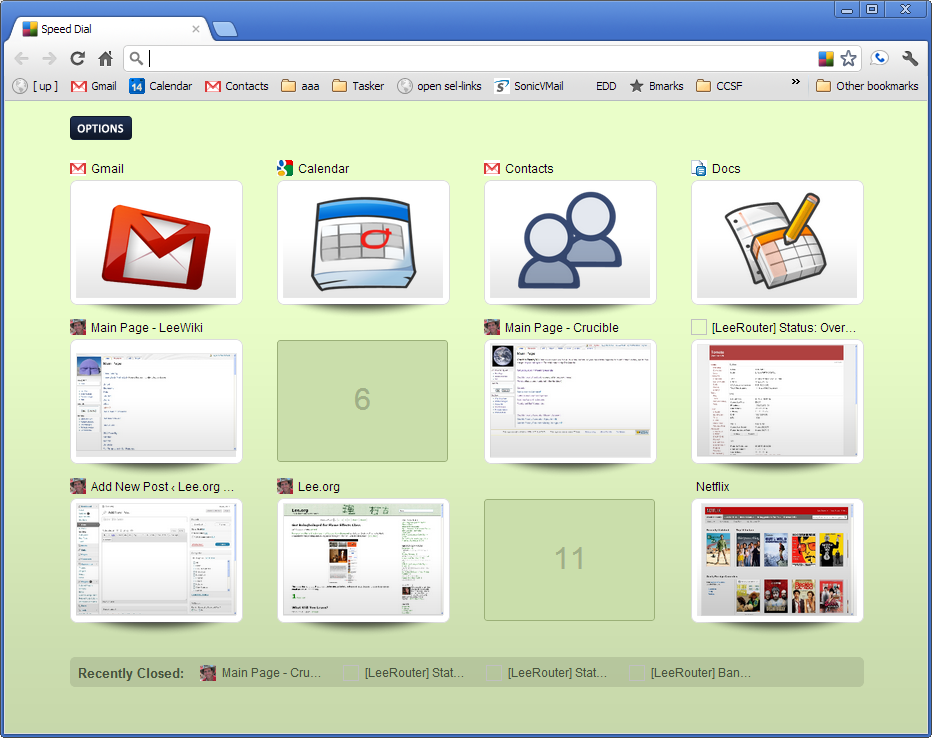
Task: Click the Speed Dial extension icon in address bar
Action: [x=826, y=58]
